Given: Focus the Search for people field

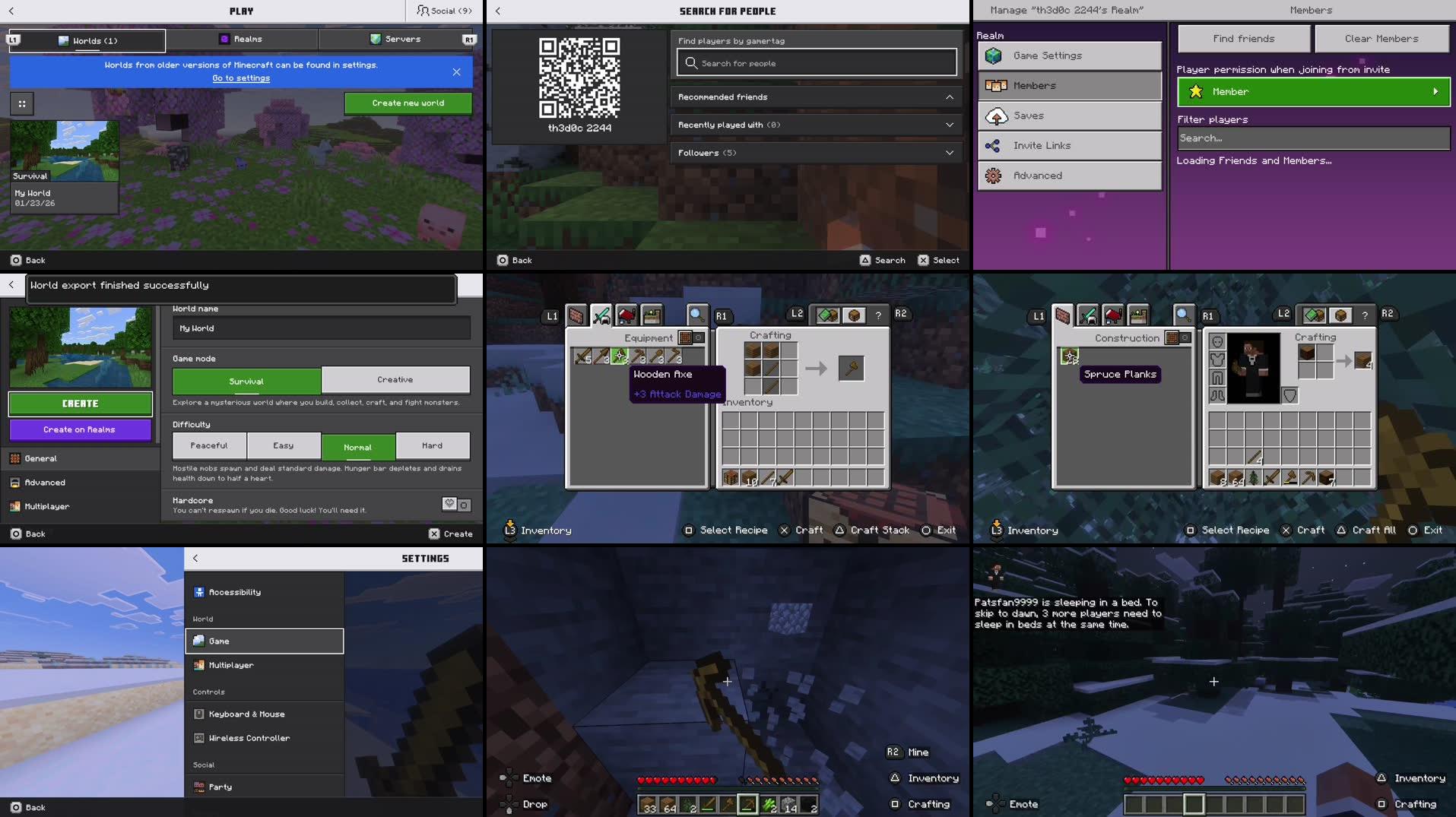Looking at the screenshot, I should tap(817, 63).
